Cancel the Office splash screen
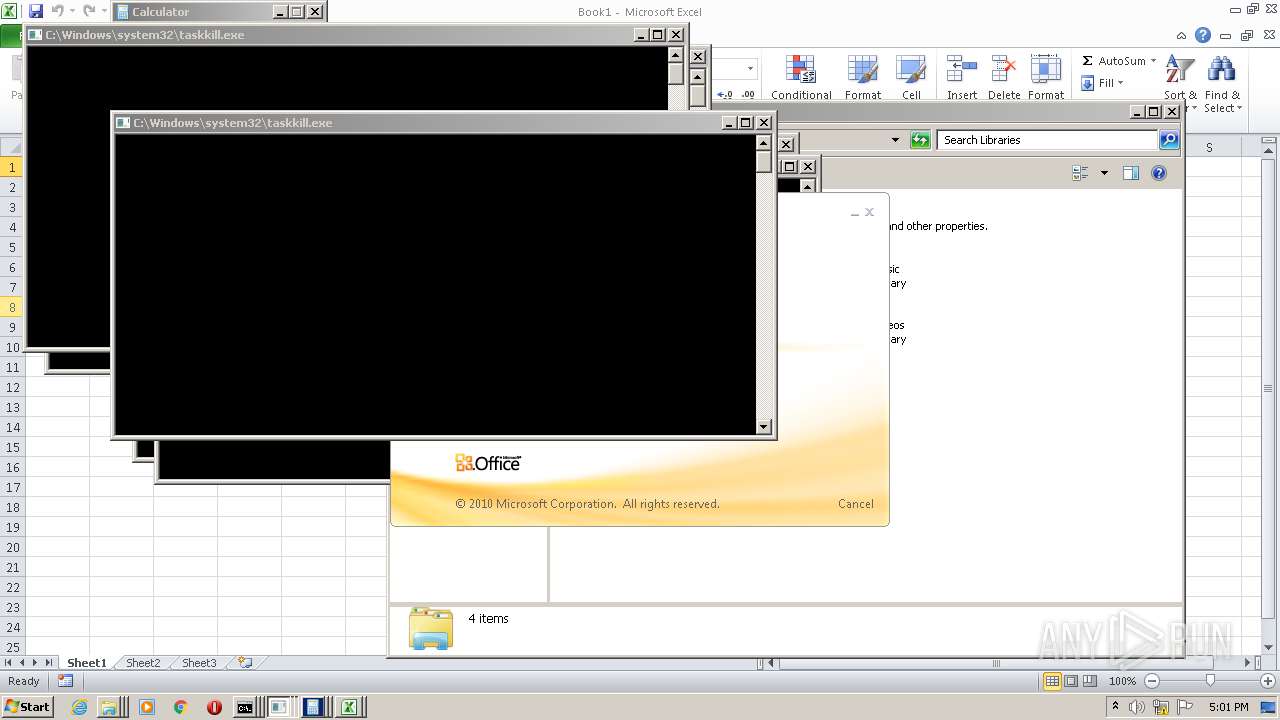This screenshot has width=1280, height=720. point(856,504)
